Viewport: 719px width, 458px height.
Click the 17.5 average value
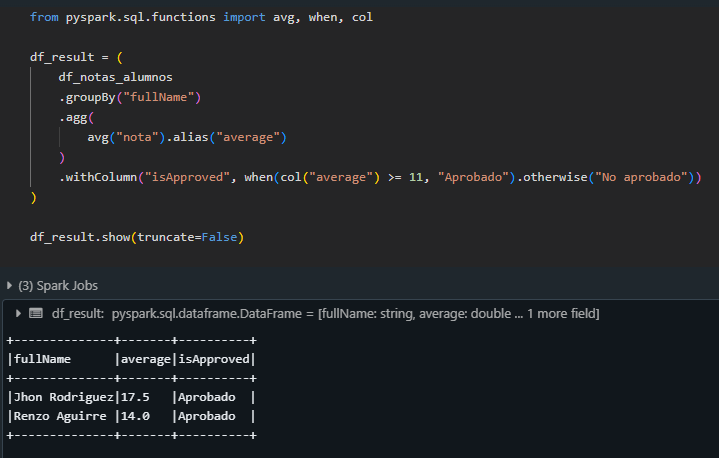135,397
